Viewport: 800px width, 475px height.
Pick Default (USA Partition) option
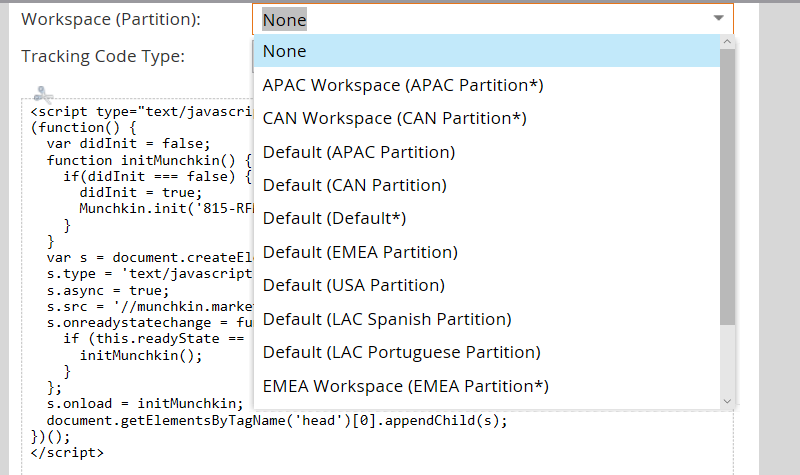[x=487, y=285]
